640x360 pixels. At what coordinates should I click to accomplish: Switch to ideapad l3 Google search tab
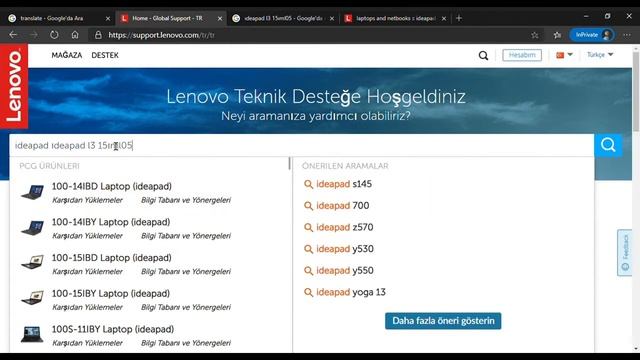(283, 18)
